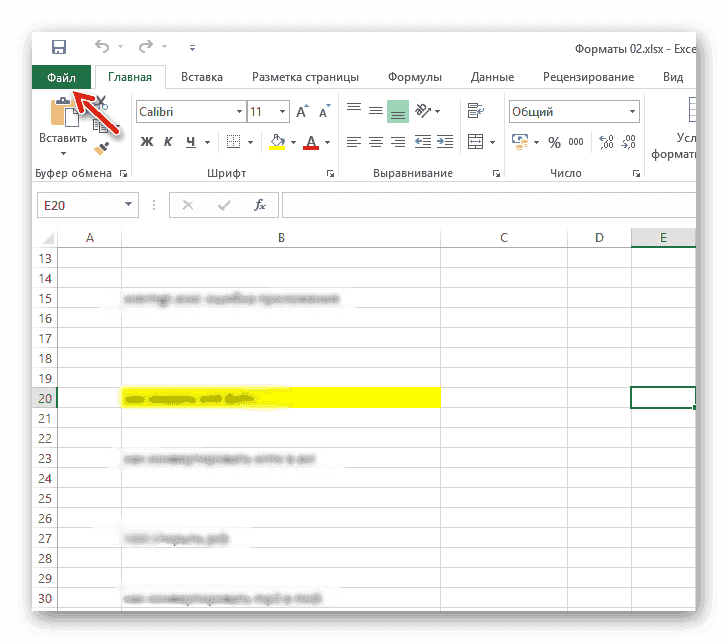The height and width of the screenshot is (643, 728).
Task: Click the text orientation icon
Action: [423, 111]
